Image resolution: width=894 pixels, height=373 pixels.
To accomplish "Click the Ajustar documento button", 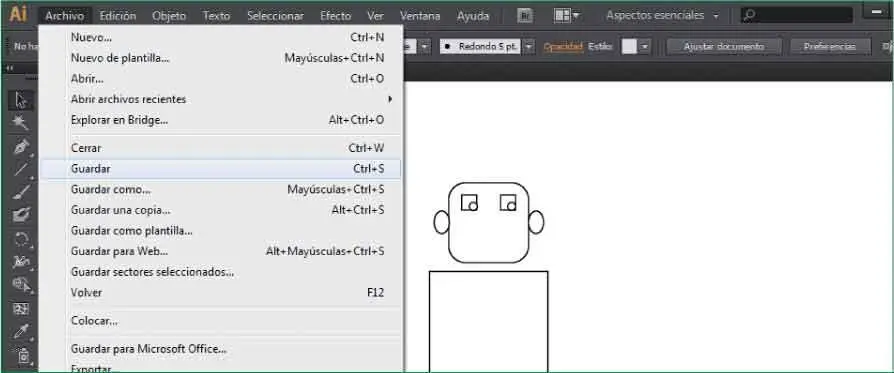I will [724, 47].
